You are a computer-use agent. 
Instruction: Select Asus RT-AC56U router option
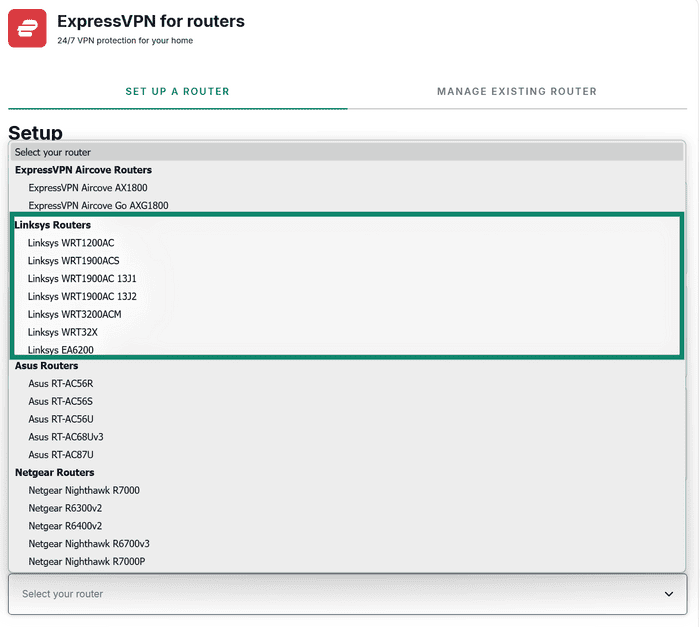(x=347, y=419)
